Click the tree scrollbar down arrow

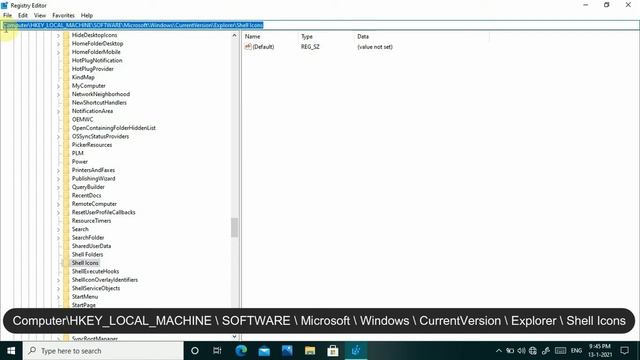click(234, 337)
